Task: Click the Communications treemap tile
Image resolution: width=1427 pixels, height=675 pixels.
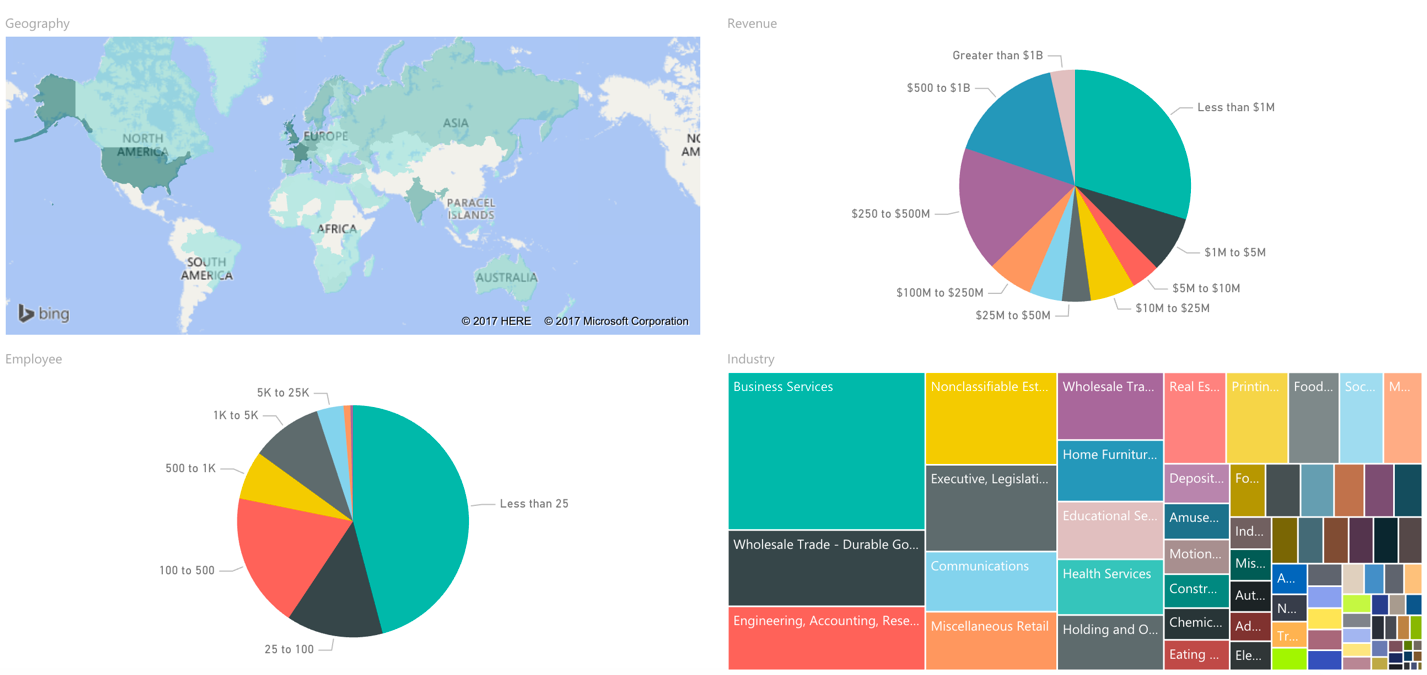Action: [990, 581]
